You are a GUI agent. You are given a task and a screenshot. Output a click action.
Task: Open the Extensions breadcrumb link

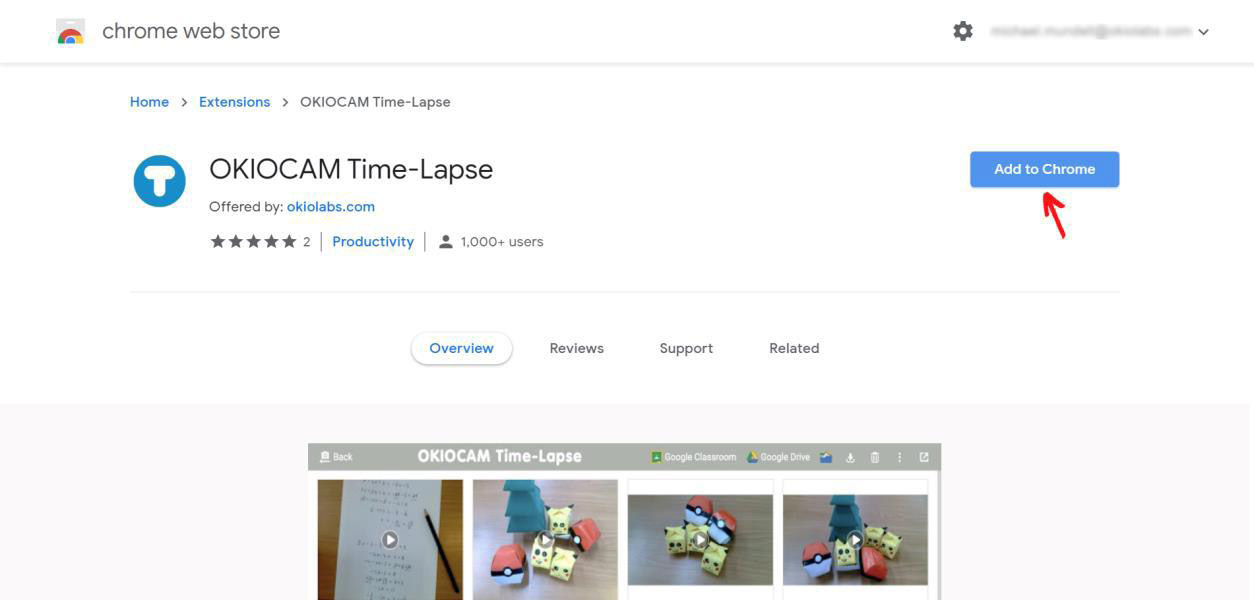coord(234,102)
